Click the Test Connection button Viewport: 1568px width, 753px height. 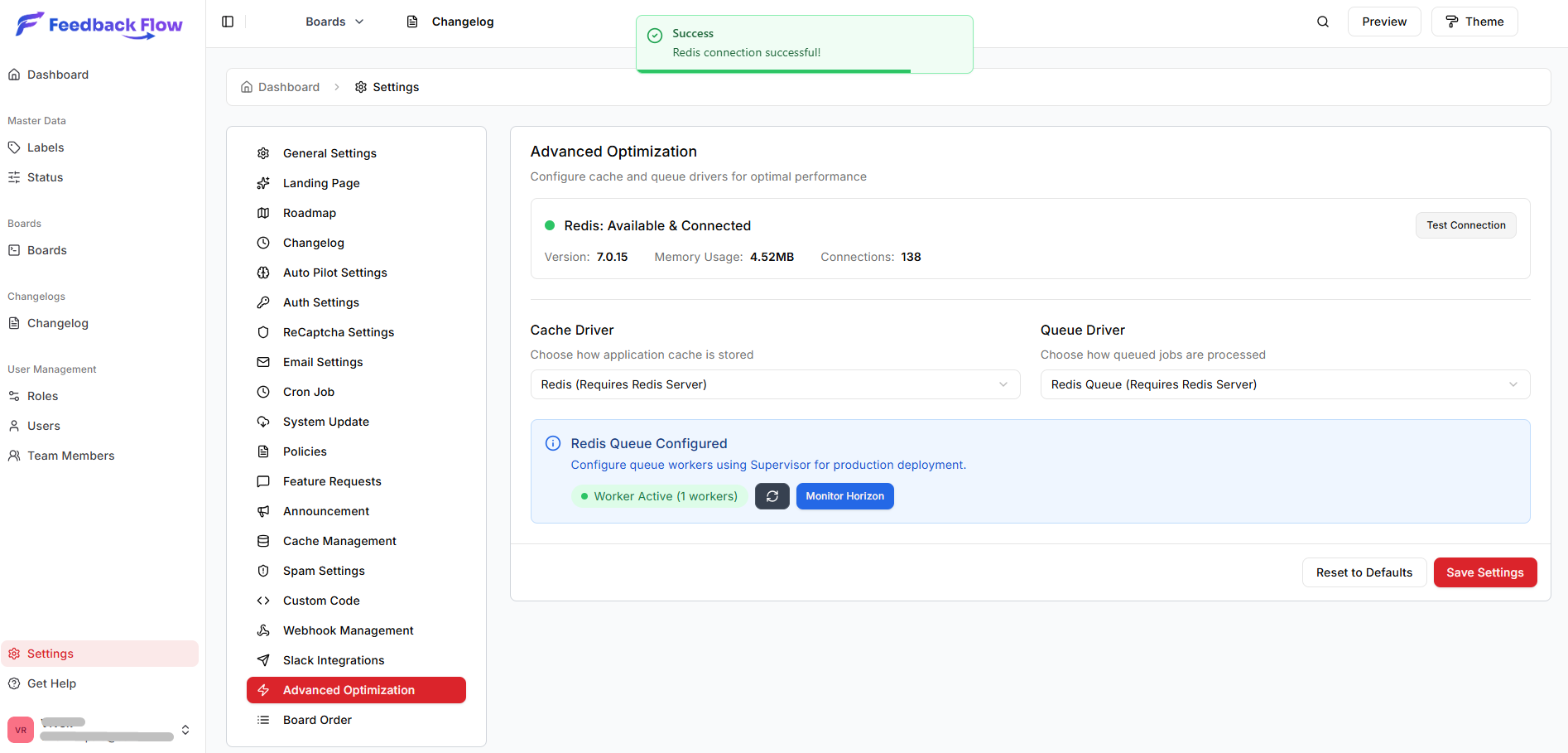1465,225
